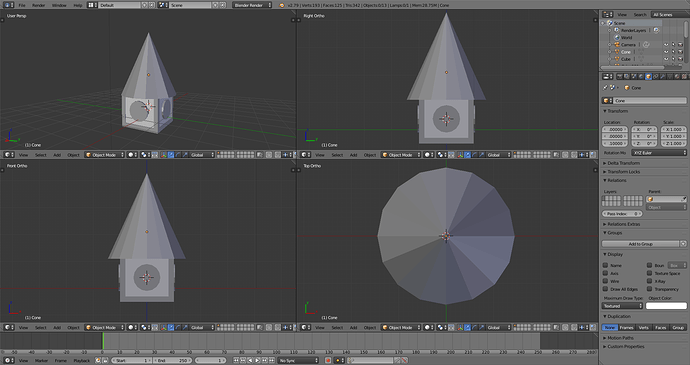Click the Cone object icon in outliner
690x365 pixels.
coord(617,52)
